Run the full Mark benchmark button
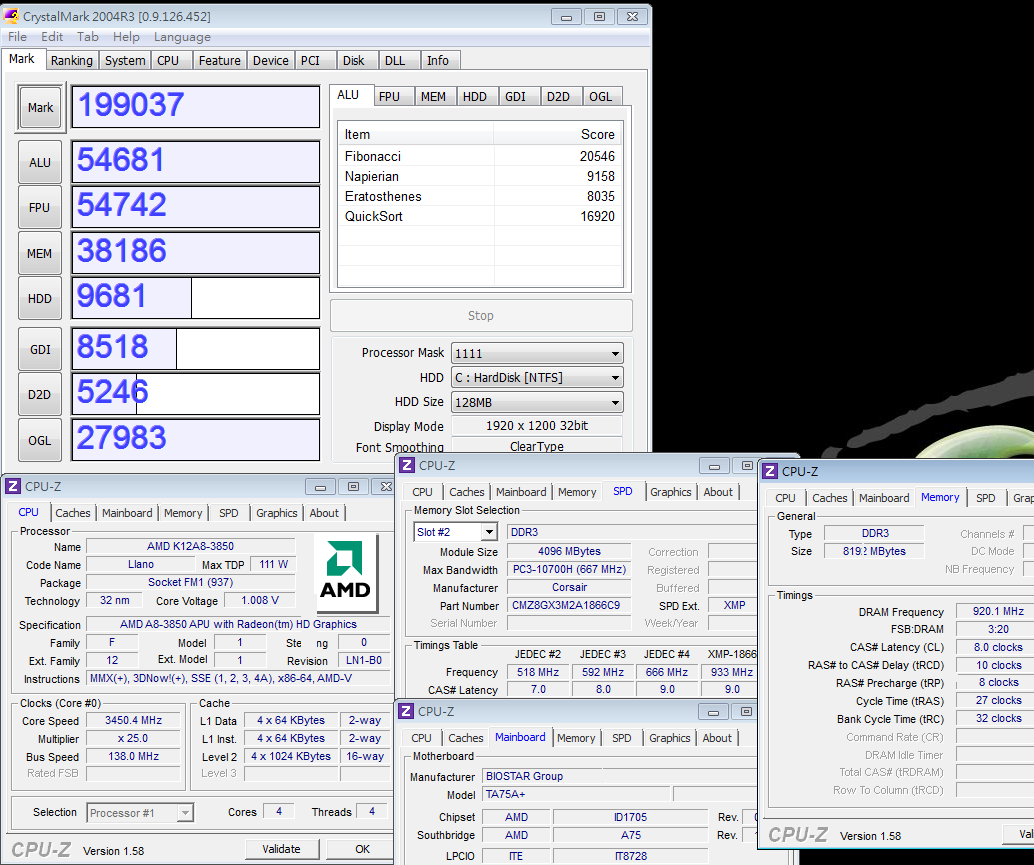Viewport: 1034px width, 865px height. click(x=40, y=107)
